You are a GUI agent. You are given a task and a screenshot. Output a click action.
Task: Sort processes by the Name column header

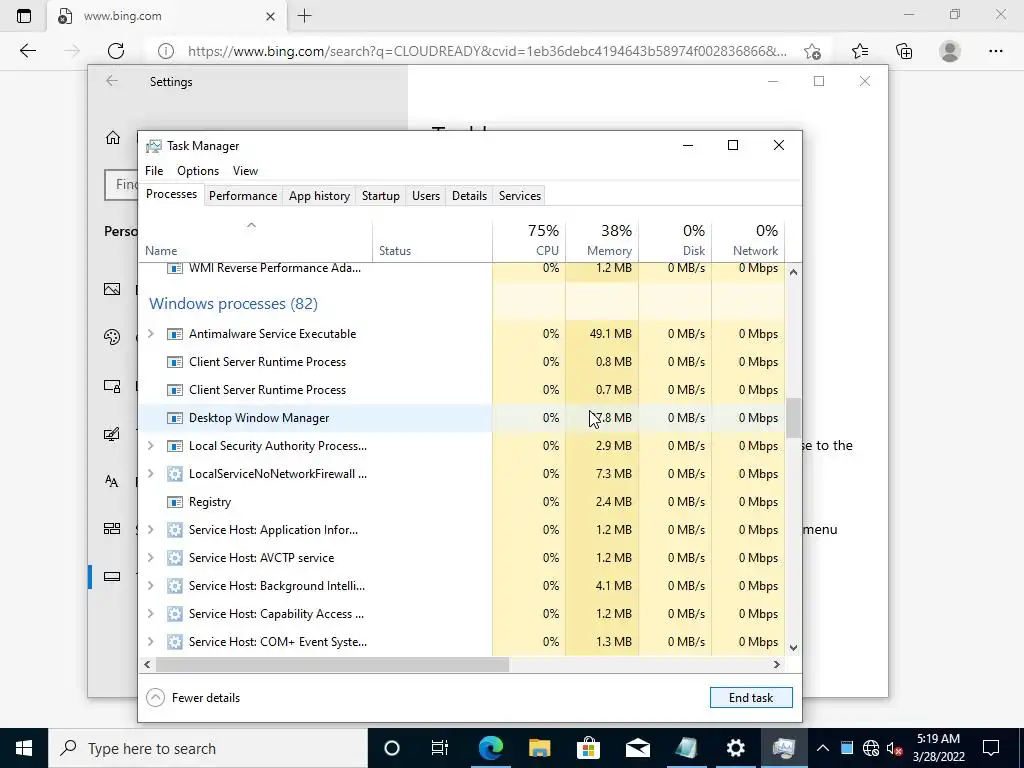[x=255, y=240]
